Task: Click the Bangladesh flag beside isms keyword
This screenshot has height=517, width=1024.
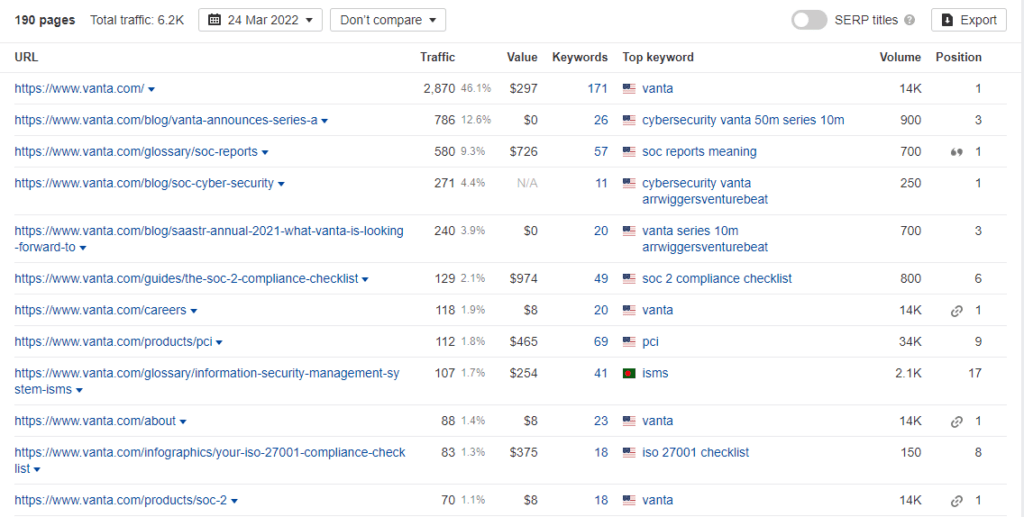Action: coord(629,373)
